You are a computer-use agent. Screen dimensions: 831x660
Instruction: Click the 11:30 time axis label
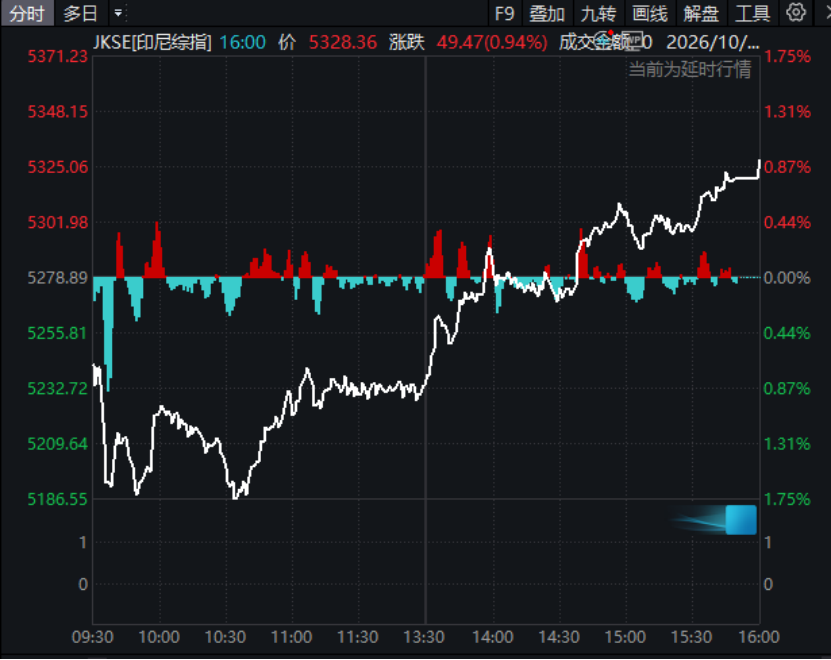click(x=358, y=637)
